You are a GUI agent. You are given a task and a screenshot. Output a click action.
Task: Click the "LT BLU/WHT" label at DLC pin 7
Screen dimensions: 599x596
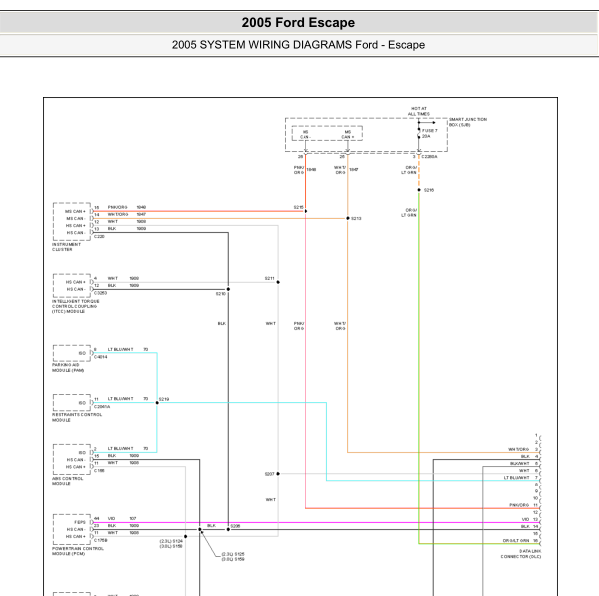pyautogui.click(x=516, y=478)
